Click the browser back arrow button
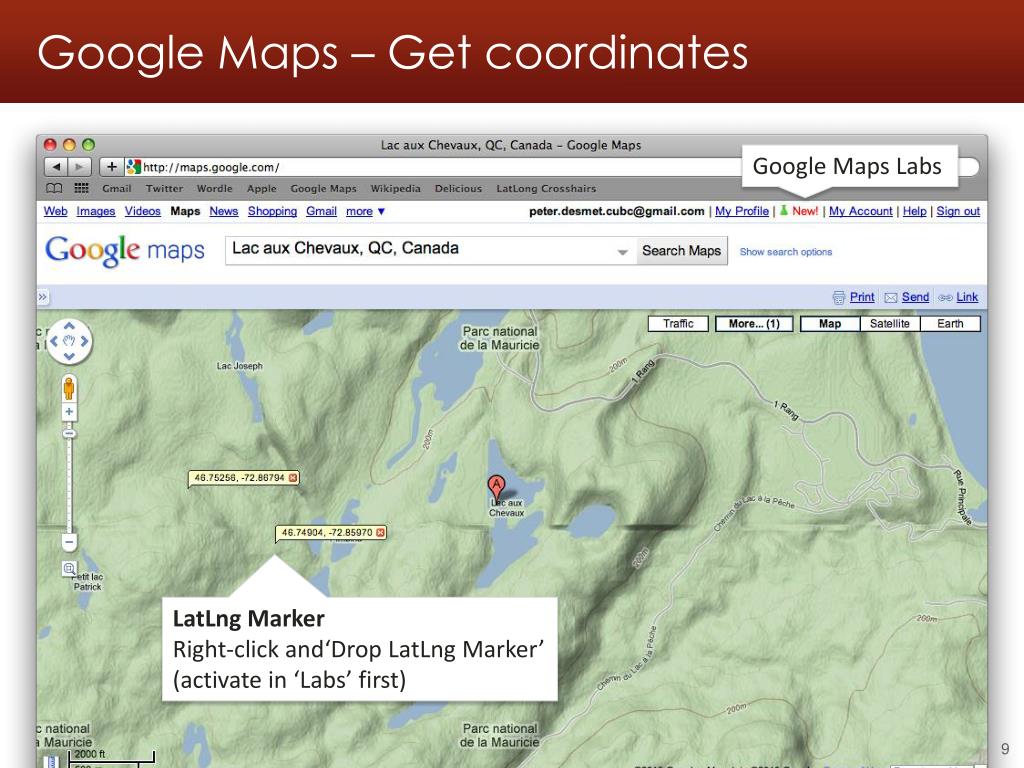 coord(56,167)
